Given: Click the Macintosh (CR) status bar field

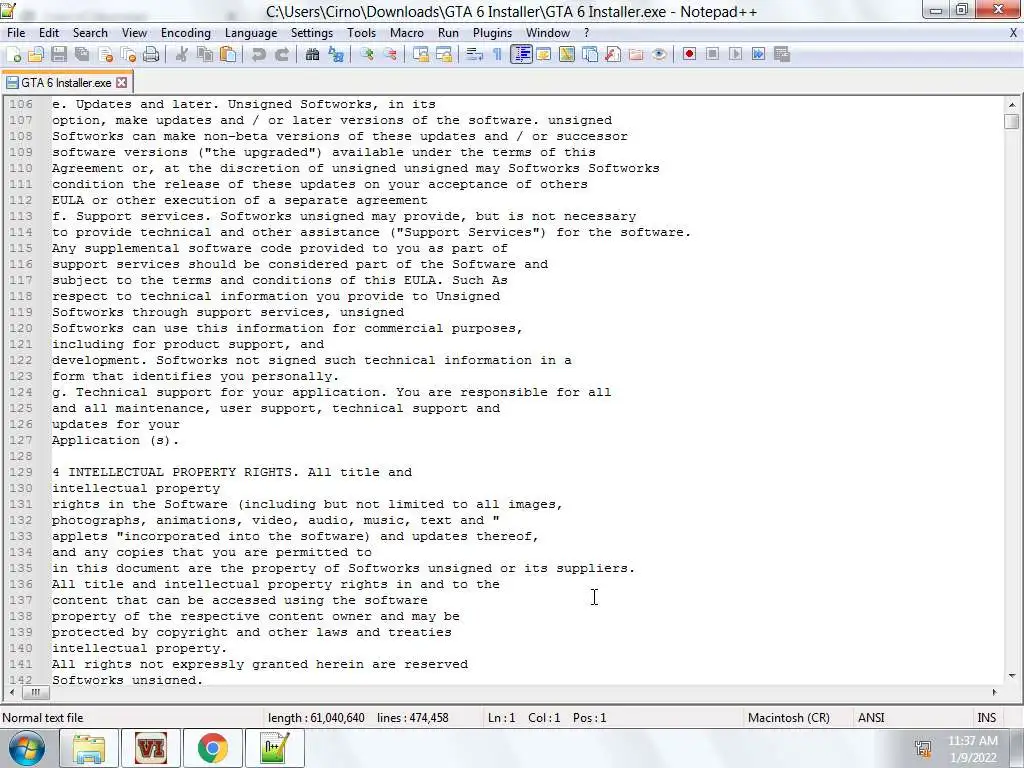Looking at the screenshot, I should click(789, 718).
